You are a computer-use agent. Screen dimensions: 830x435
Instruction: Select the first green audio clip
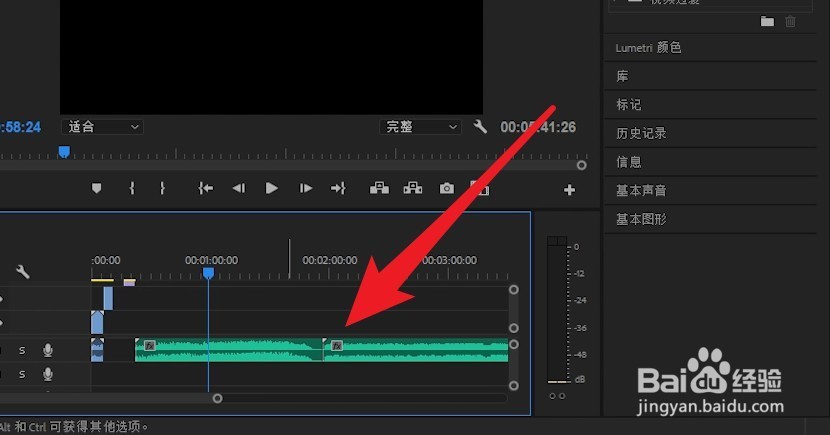[229, 350]
